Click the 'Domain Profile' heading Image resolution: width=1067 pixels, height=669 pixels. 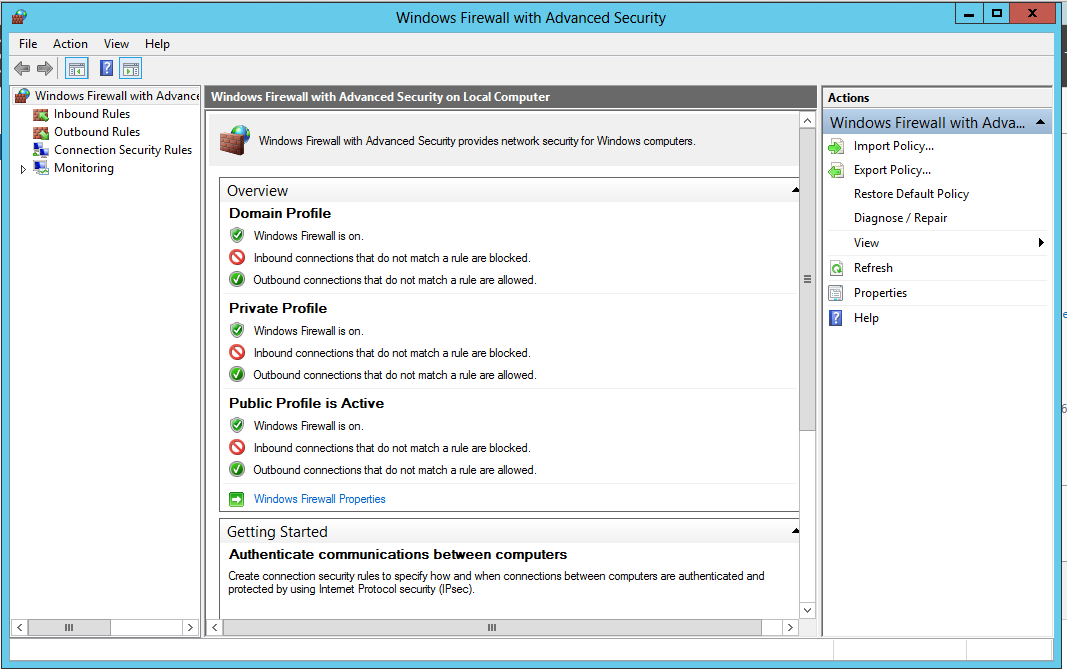[280, 214]
